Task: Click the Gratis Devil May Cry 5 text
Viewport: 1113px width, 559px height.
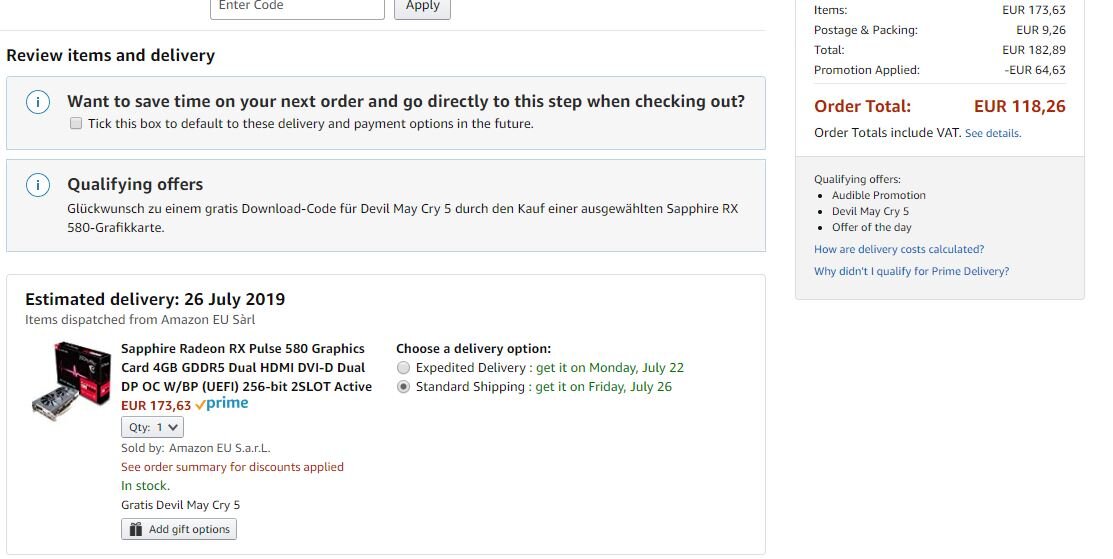Action: [x=180, y=505]
